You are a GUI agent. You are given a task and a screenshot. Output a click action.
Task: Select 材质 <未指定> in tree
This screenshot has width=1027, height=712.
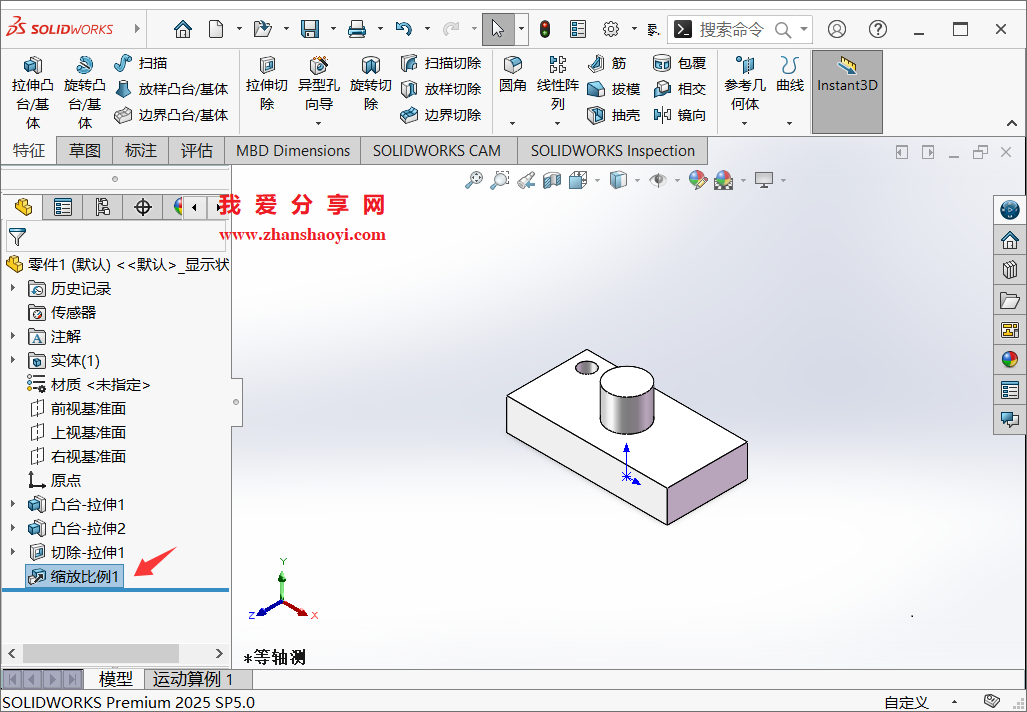(88, 384)
